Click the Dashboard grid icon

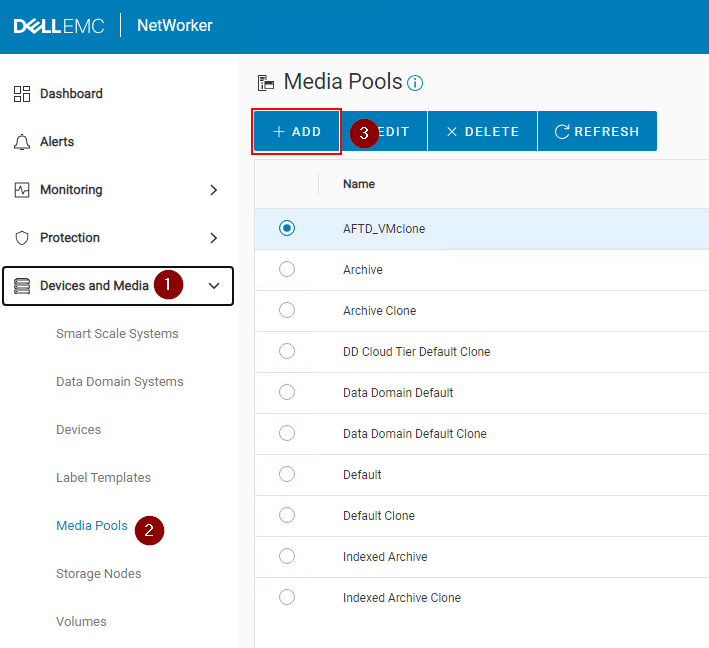pos(22,94)
